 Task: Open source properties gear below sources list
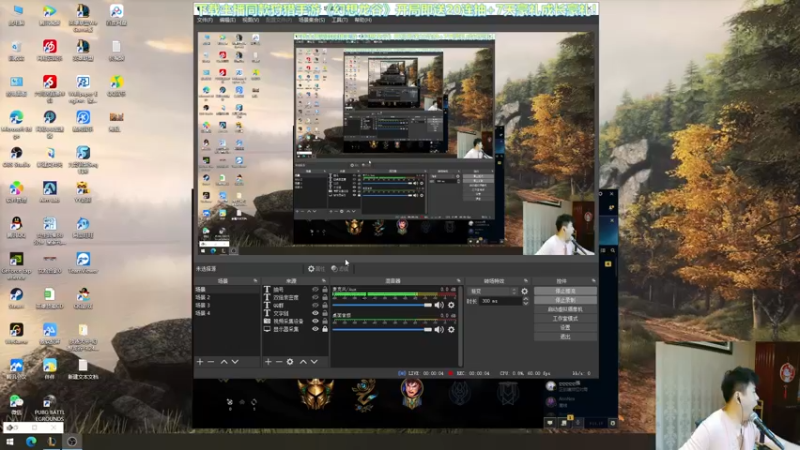[x=290, y=362]
